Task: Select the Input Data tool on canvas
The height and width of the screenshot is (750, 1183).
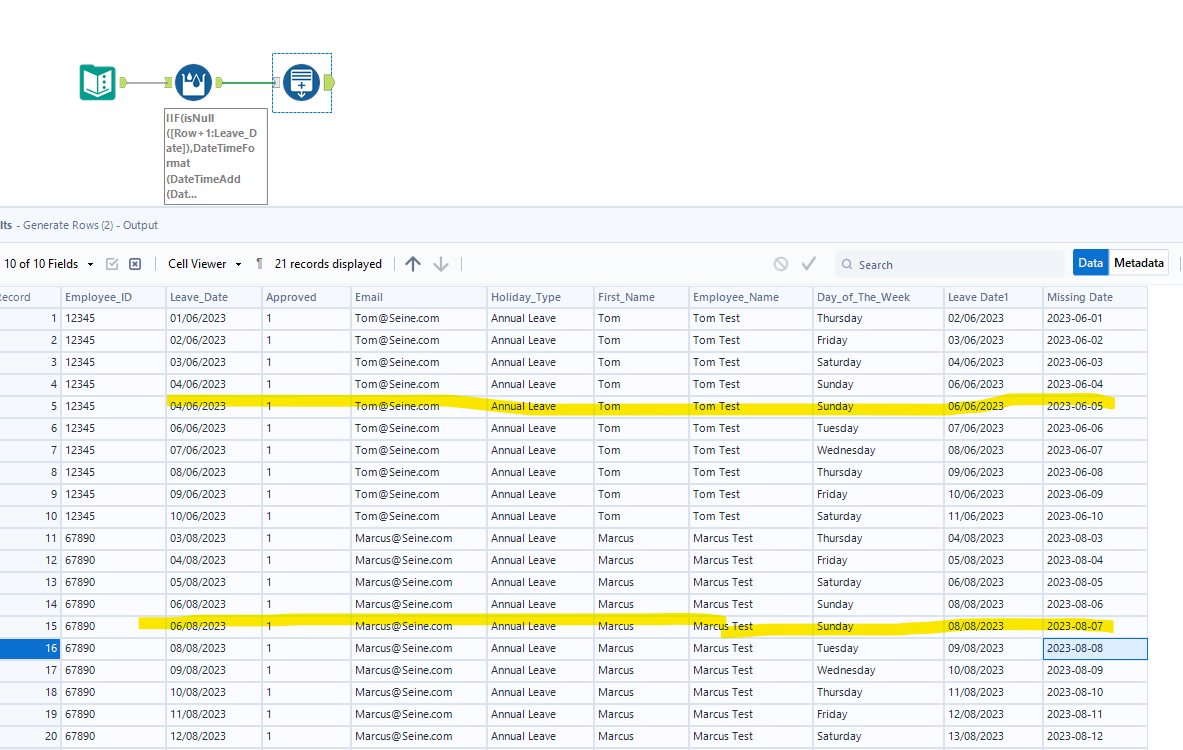Action: coord(98,82)
